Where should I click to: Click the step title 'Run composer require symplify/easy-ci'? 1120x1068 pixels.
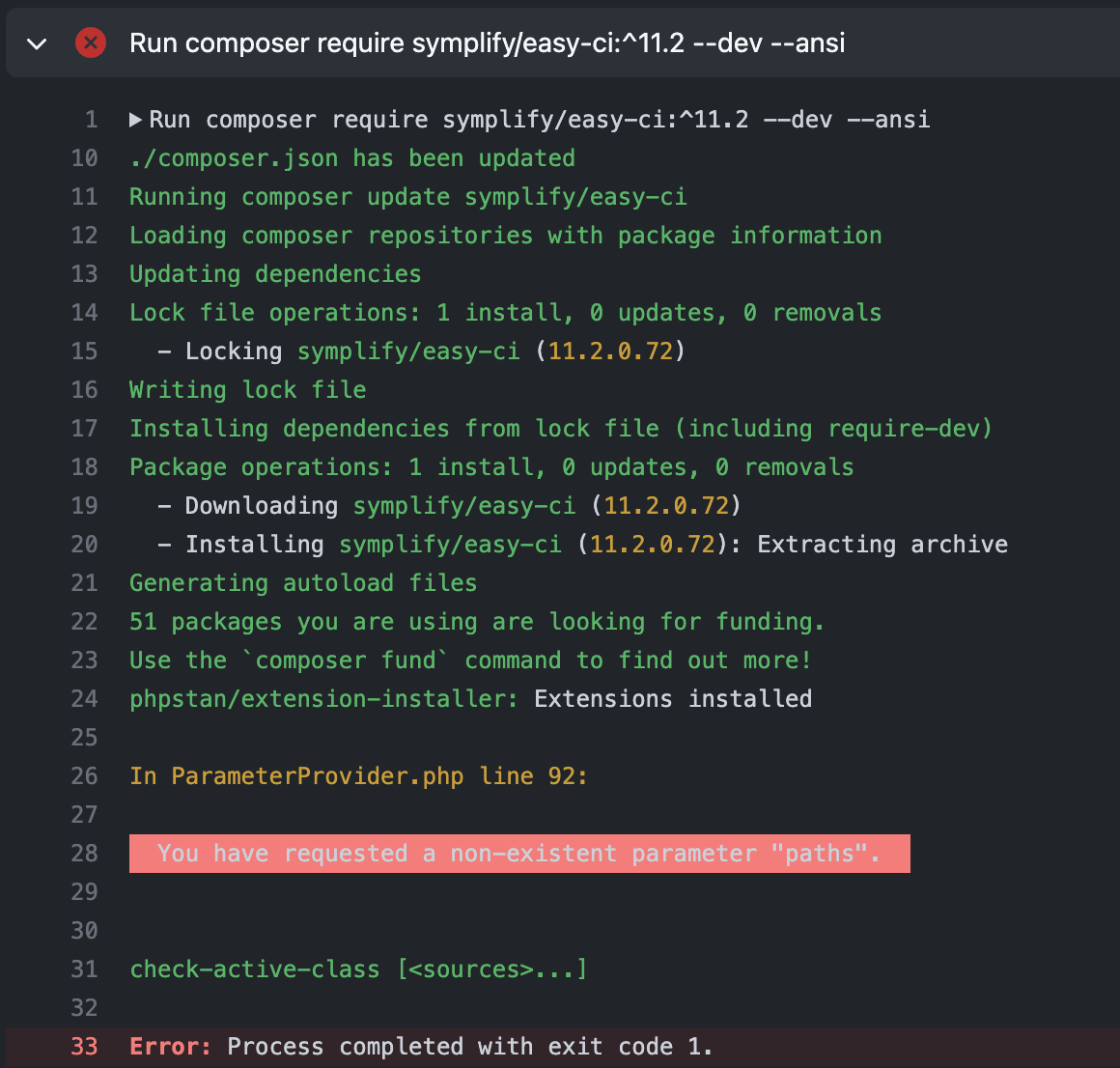tap(488, 43)
